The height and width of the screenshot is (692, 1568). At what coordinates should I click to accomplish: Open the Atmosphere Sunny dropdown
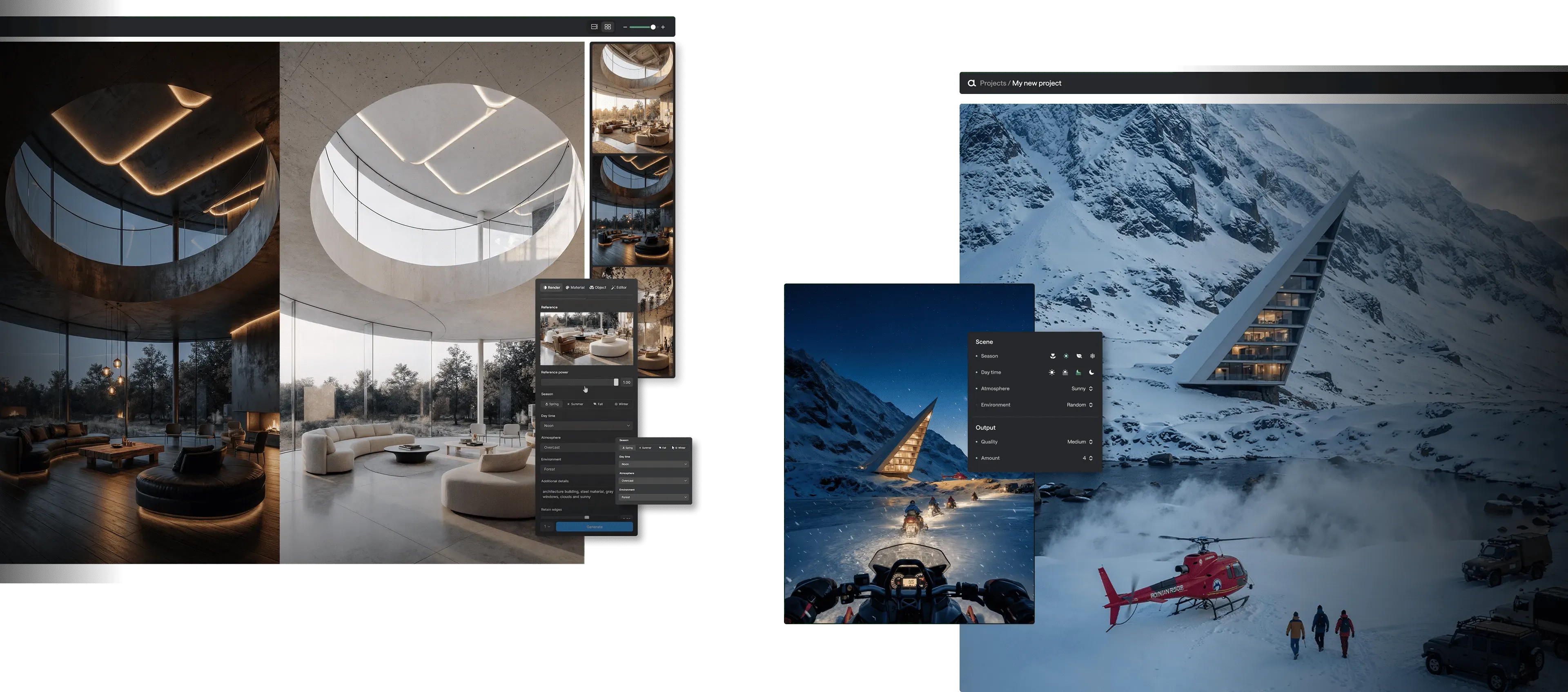point(1082,388)
